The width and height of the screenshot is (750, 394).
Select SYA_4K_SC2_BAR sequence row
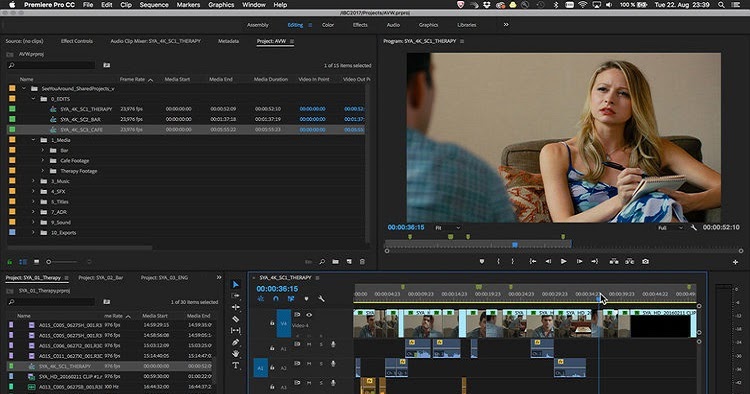[x=186, y=119]
